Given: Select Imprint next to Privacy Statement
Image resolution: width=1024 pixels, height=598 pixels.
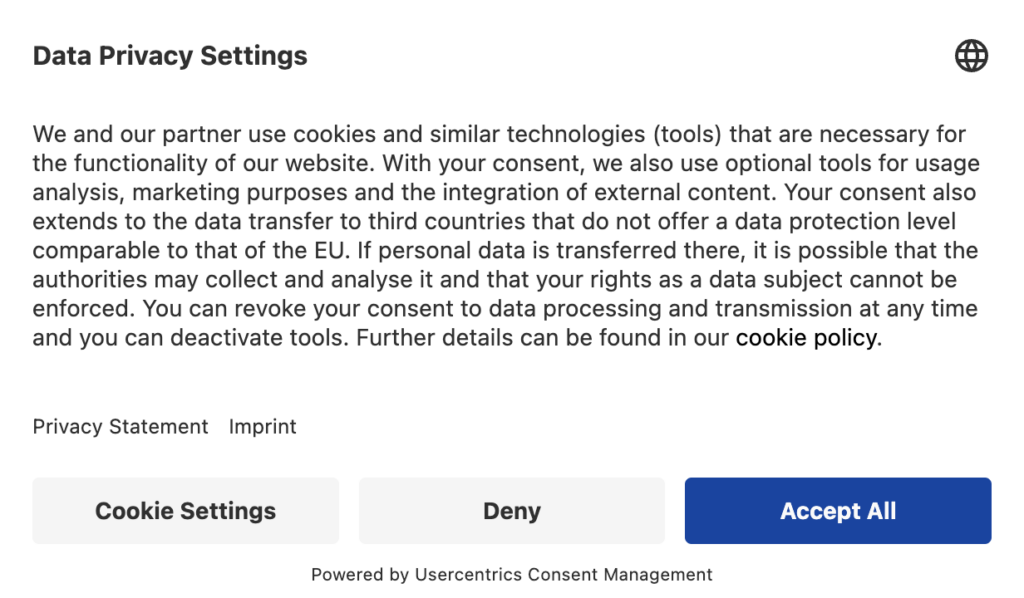Looking at the screenshot, I should [x=263, y=426].
